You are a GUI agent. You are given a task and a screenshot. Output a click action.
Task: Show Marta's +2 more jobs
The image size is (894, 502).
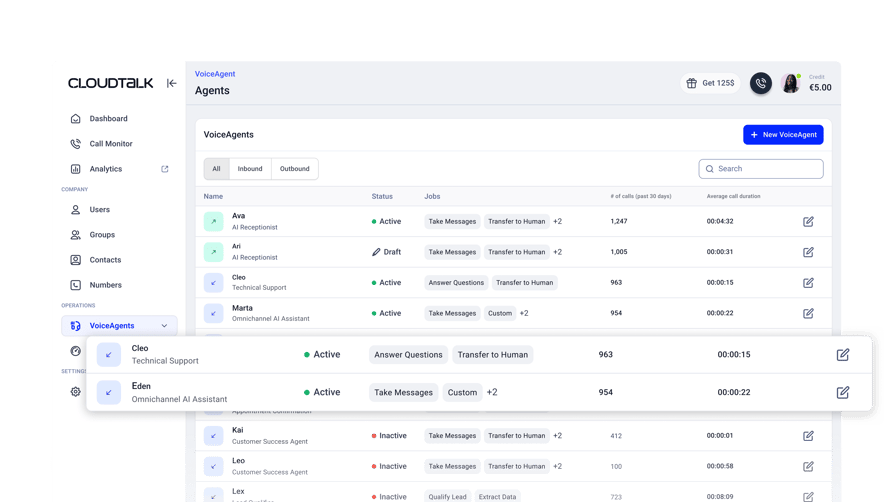point(523,313)
